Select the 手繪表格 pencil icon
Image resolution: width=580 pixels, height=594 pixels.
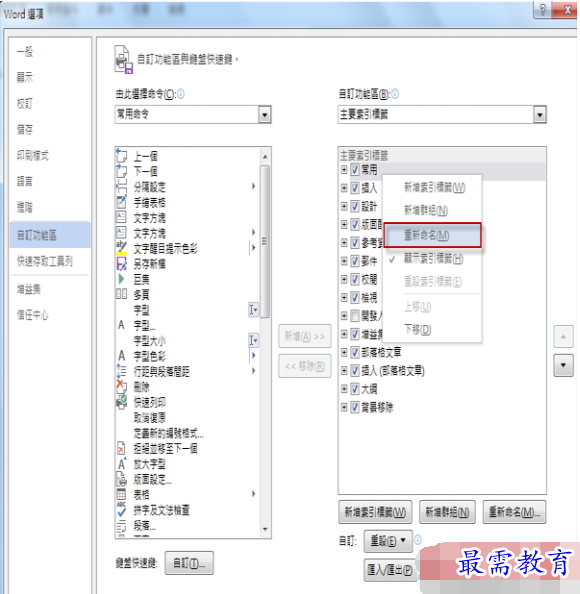(x=121, y=202)
